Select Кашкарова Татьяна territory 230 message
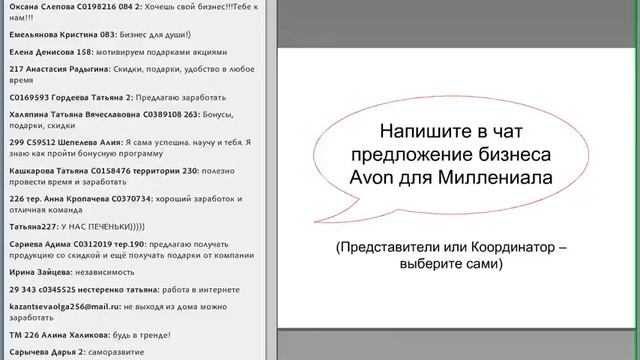 (x=122, y=176)
